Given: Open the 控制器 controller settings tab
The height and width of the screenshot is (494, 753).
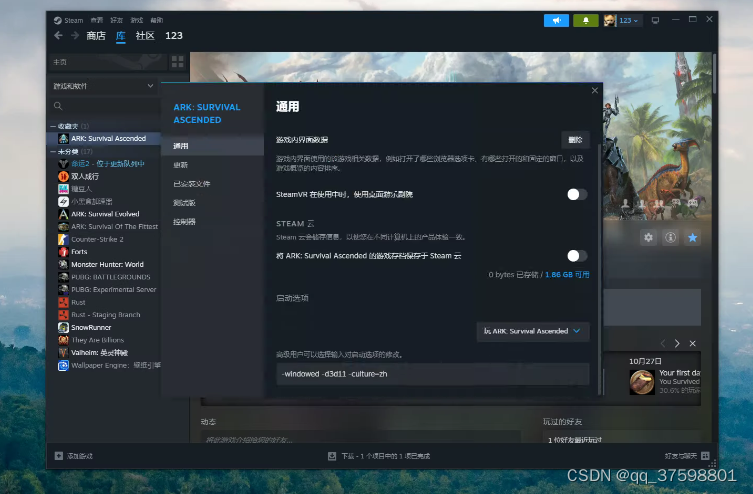Looking at the screenshot, I should tap(212, 222).
